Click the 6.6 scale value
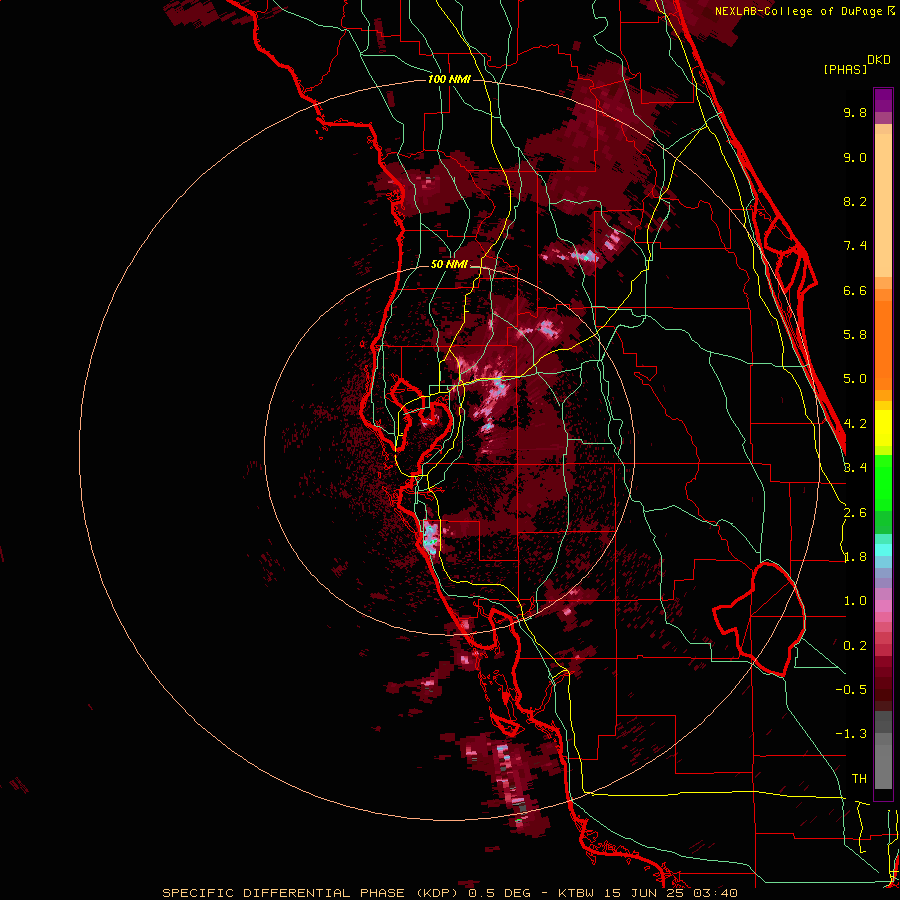900x900 pixels. [855, 290]
